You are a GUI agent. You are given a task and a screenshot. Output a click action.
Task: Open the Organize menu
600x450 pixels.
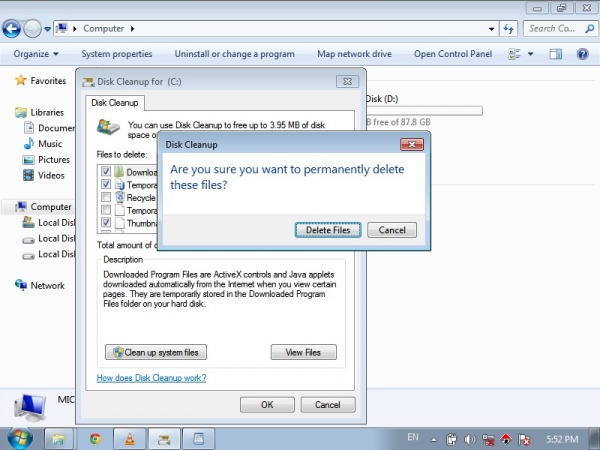36,54
